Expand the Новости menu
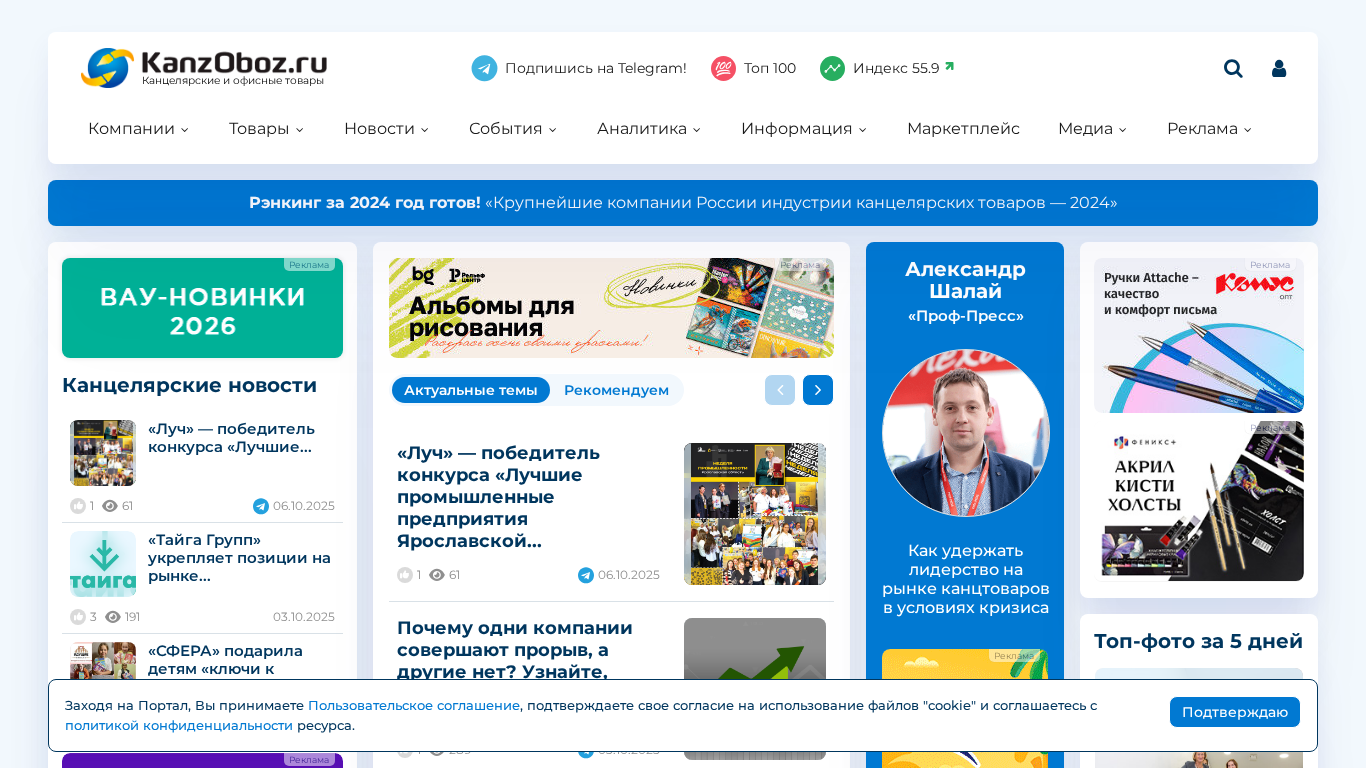This screenshot has height=768, width=1366. pyautogui.click(x=387, y=128)
